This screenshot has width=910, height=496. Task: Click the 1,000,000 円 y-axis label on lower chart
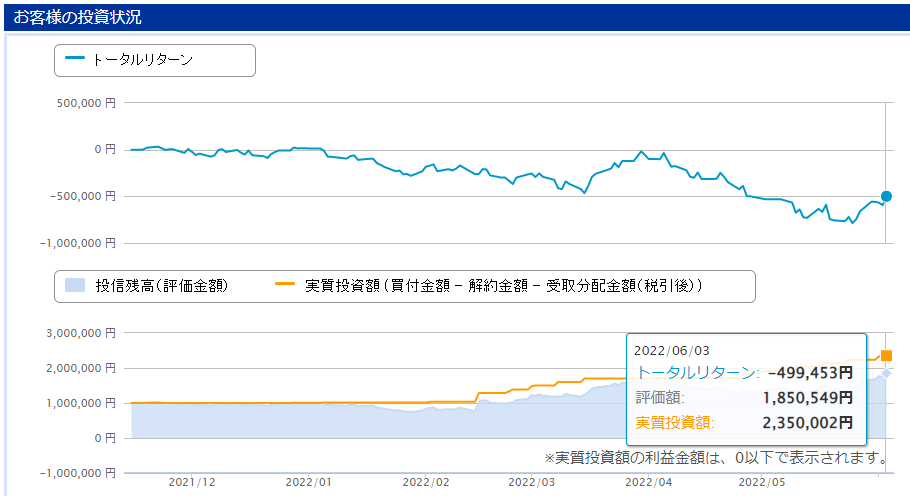[x=81, y=403]
